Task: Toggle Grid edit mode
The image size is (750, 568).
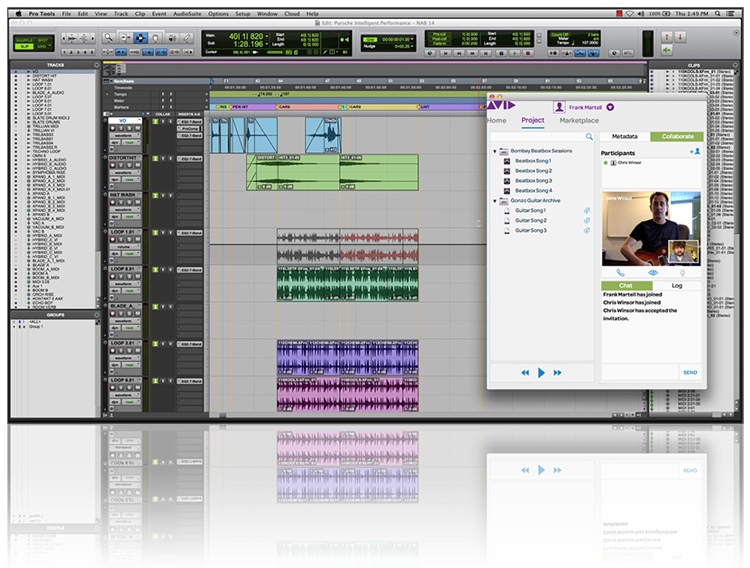Action: point(43,46)
